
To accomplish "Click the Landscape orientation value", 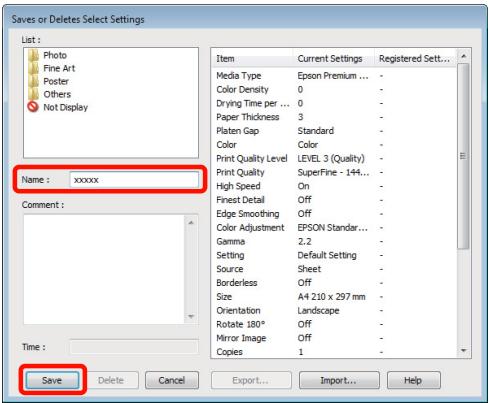I will 318,310.
